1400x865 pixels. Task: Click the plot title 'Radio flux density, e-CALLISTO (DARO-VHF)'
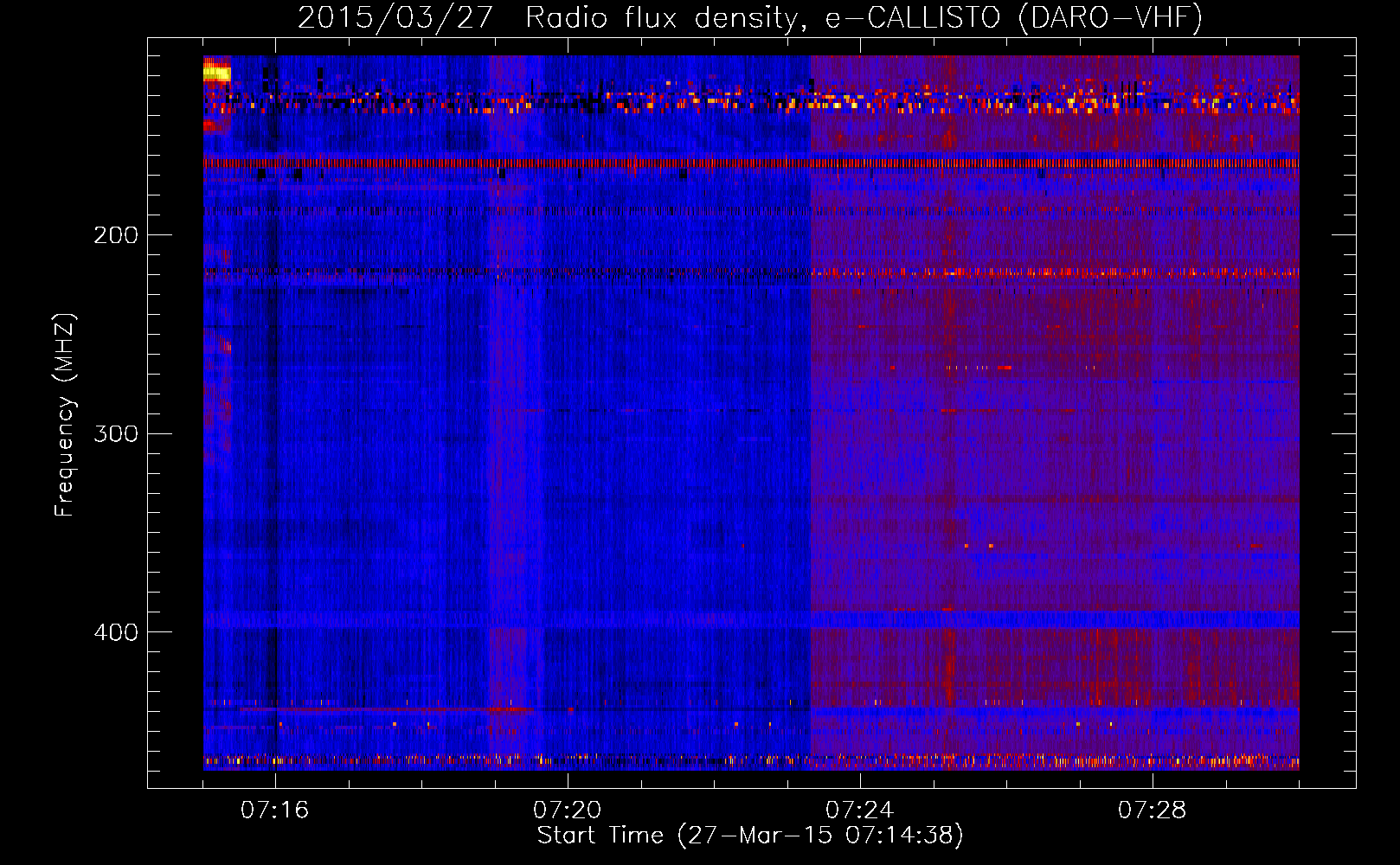864,17
